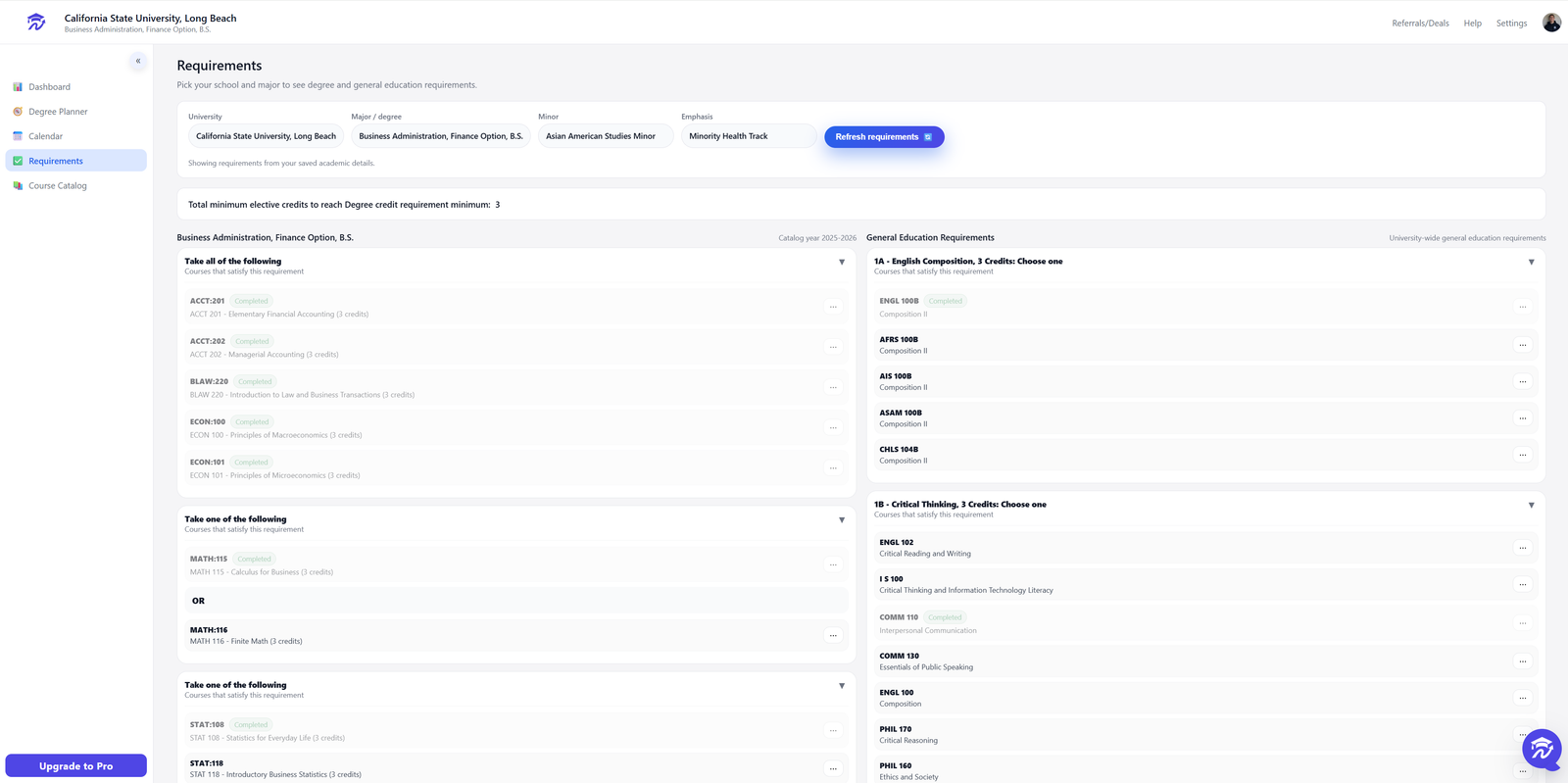Open options menu for AIS 100B row
1568x783 pixels.
point(1522,381)
